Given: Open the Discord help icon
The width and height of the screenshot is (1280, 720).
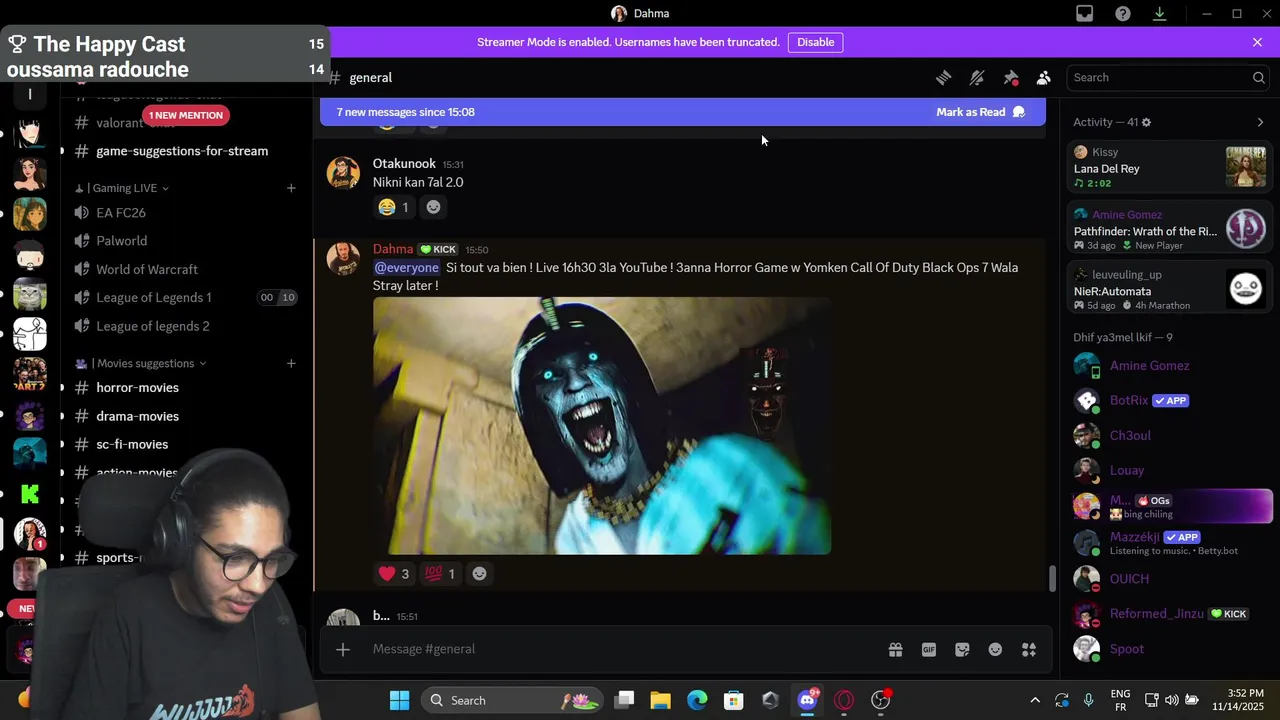Looking at the screenshot, I should 1123,13.
